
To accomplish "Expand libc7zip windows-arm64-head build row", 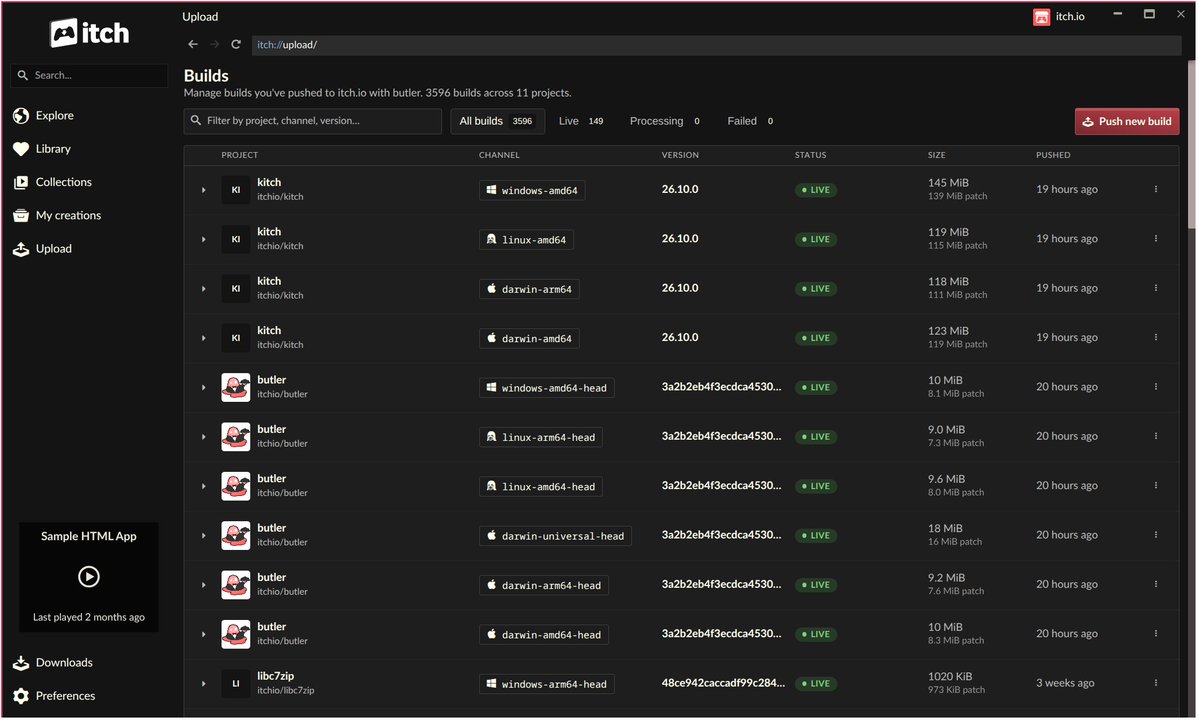I will coord(203,684).
